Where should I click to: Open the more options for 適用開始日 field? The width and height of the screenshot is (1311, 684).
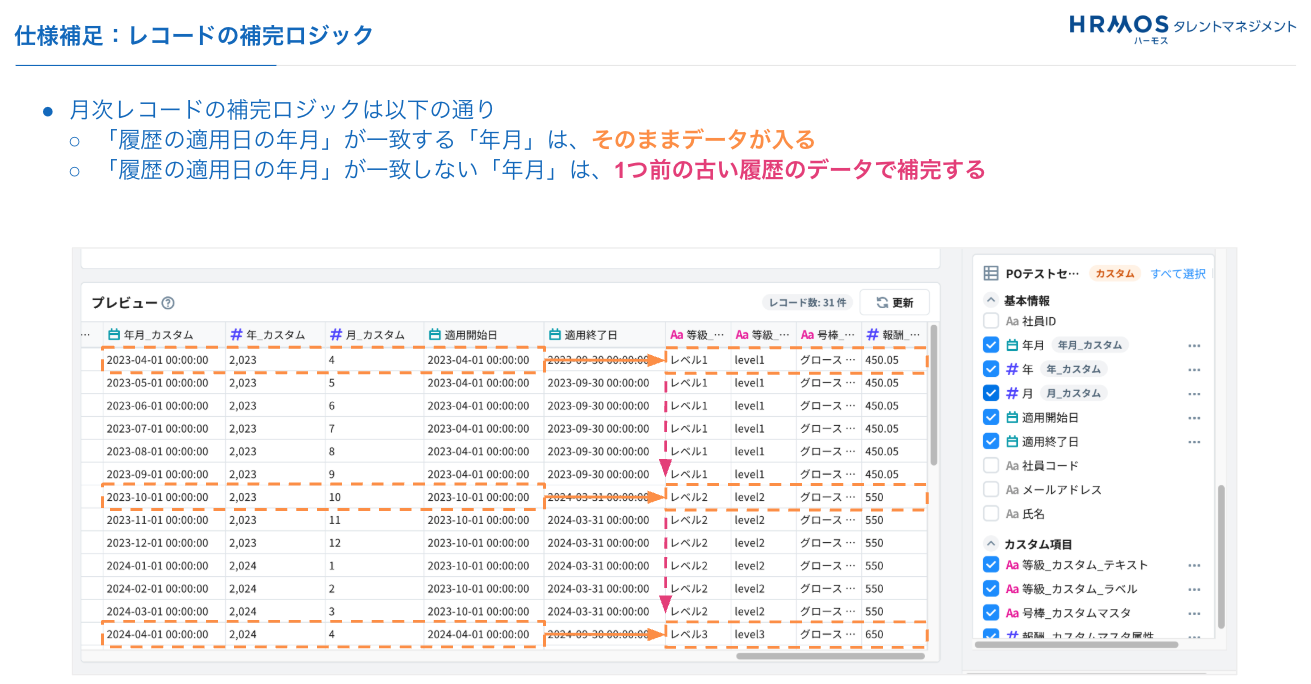pyautogui.click(x=1193, y=418)
